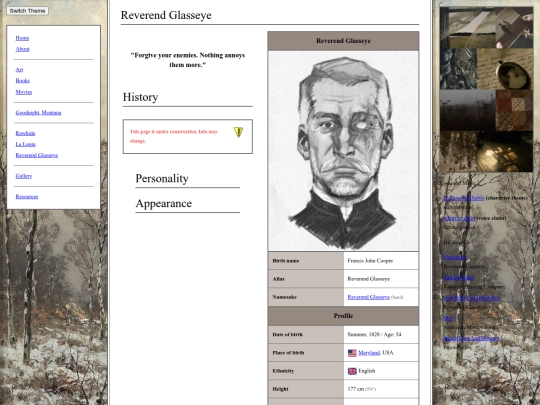Click the 'Forgive your enemies' quote
This screenshot has width=540, height=405.
click(x=188, y=60)
